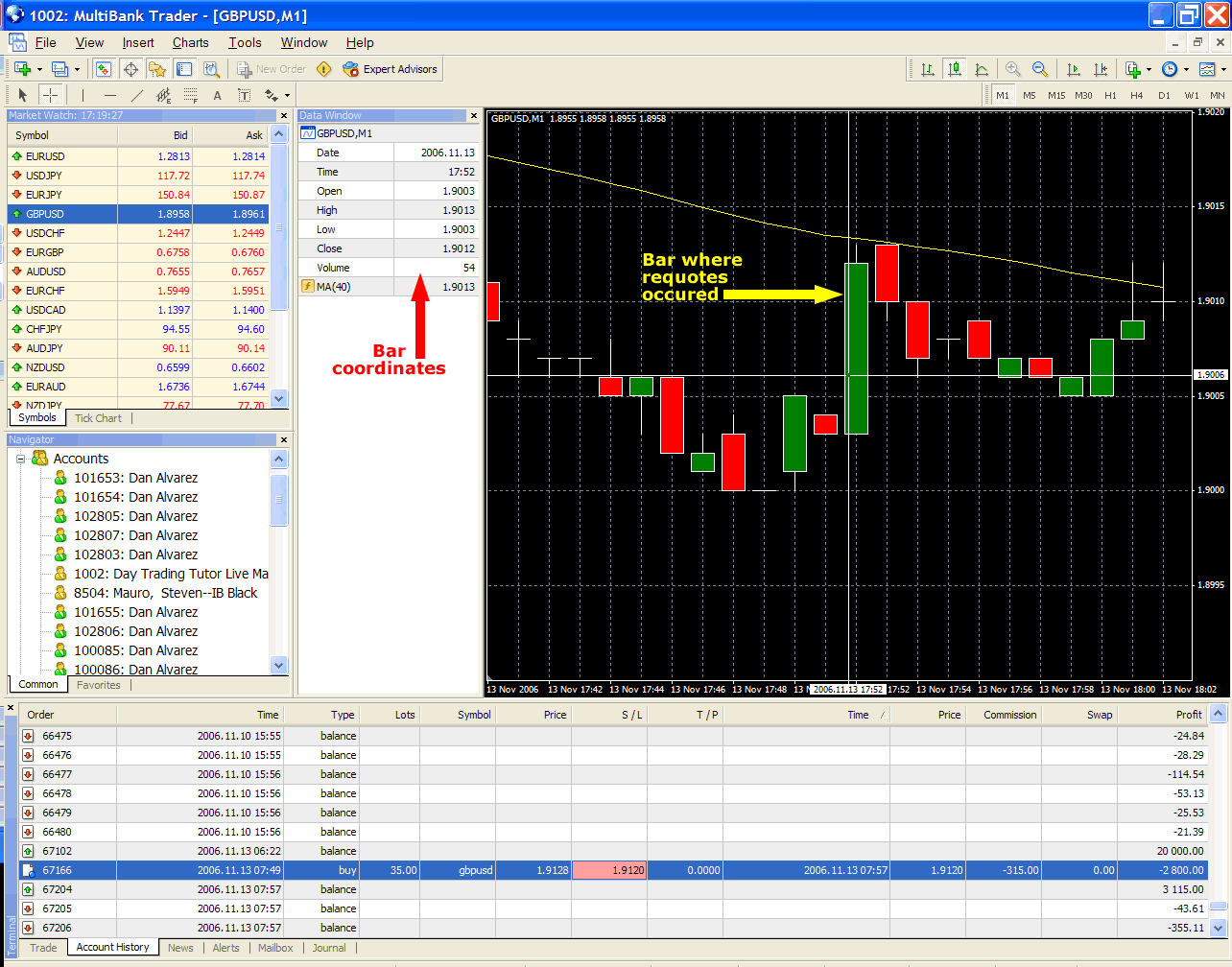Select the crosshair tool
The width and height of the screenshot is (1232, 967).
[x=50, y=95]
